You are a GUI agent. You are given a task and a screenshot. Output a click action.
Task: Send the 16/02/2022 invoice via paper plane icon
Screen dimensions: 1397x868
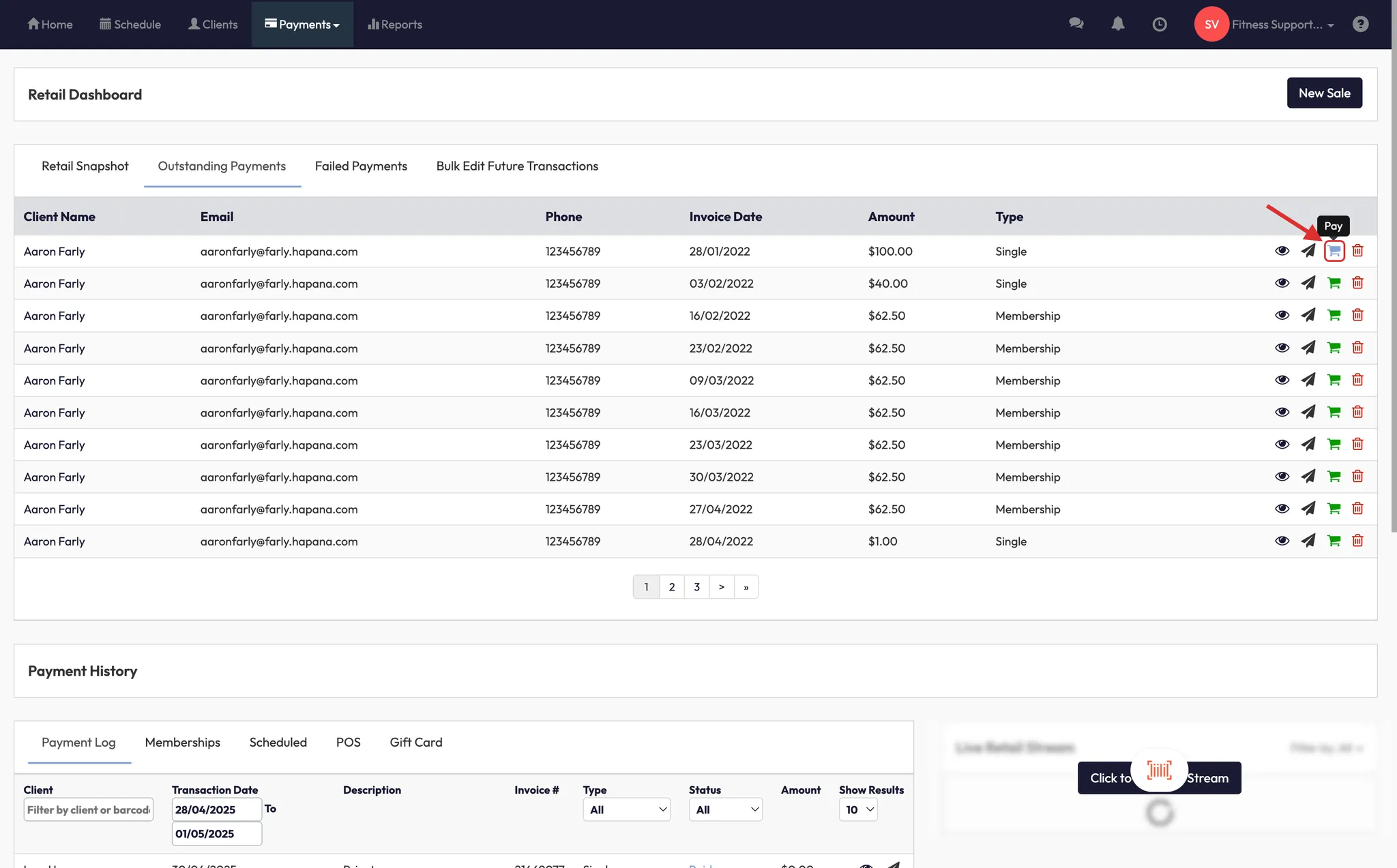point(1308,315)
